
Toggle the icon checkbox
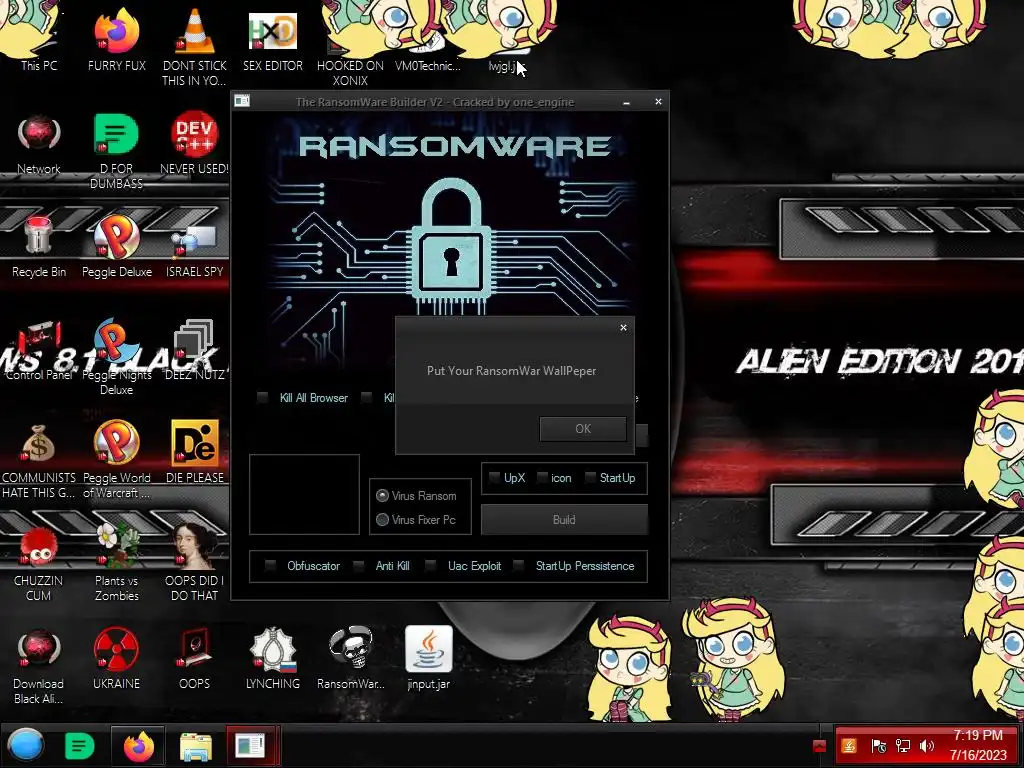542,477
